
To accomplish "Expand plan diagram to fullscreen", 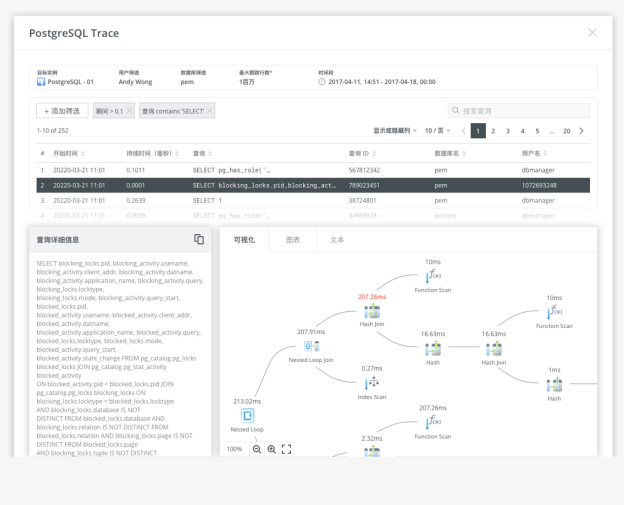I will coord(286,449).
